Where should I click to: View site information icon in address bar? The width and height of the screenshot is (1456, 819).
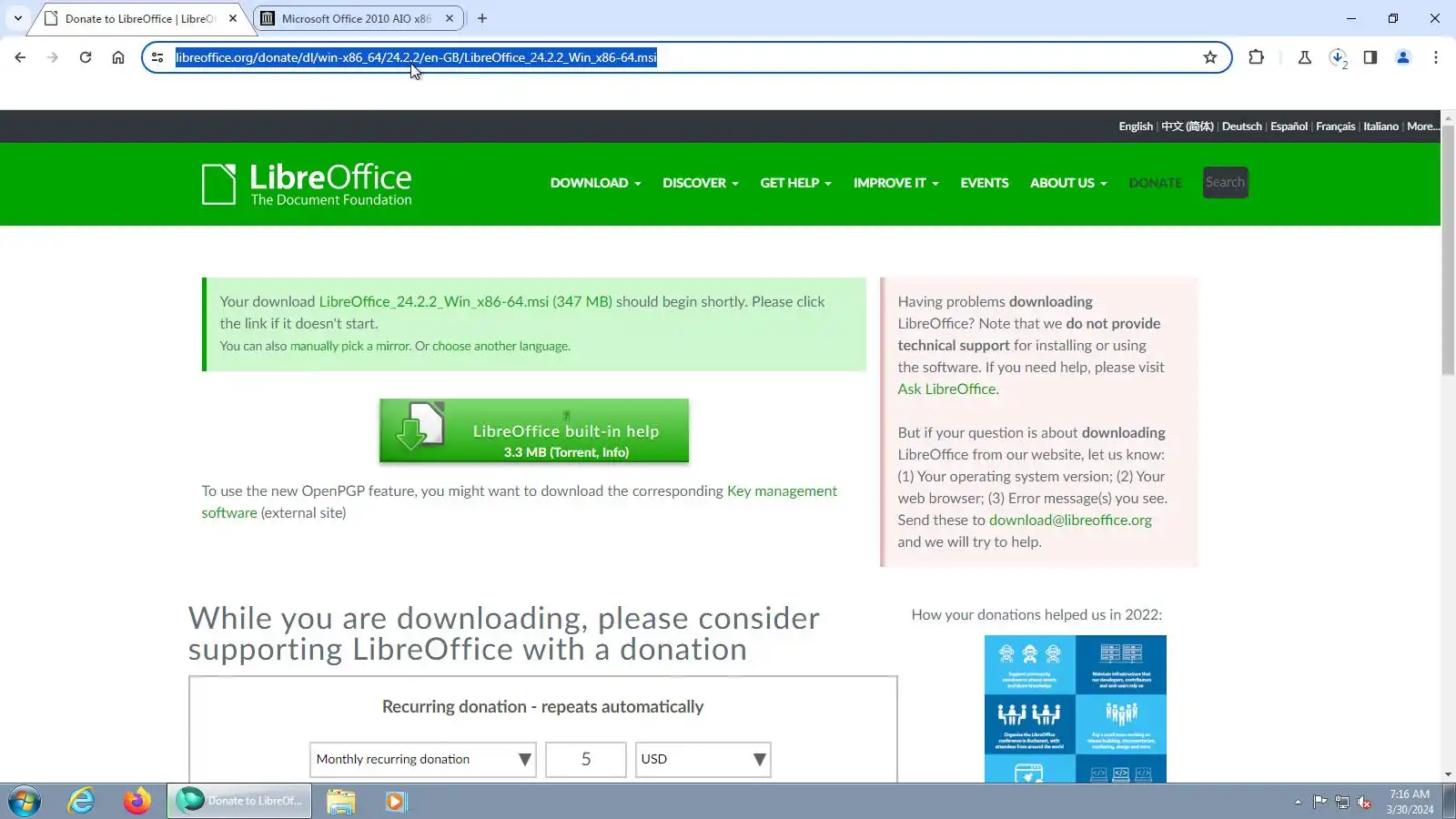click(x=157, y=57)
